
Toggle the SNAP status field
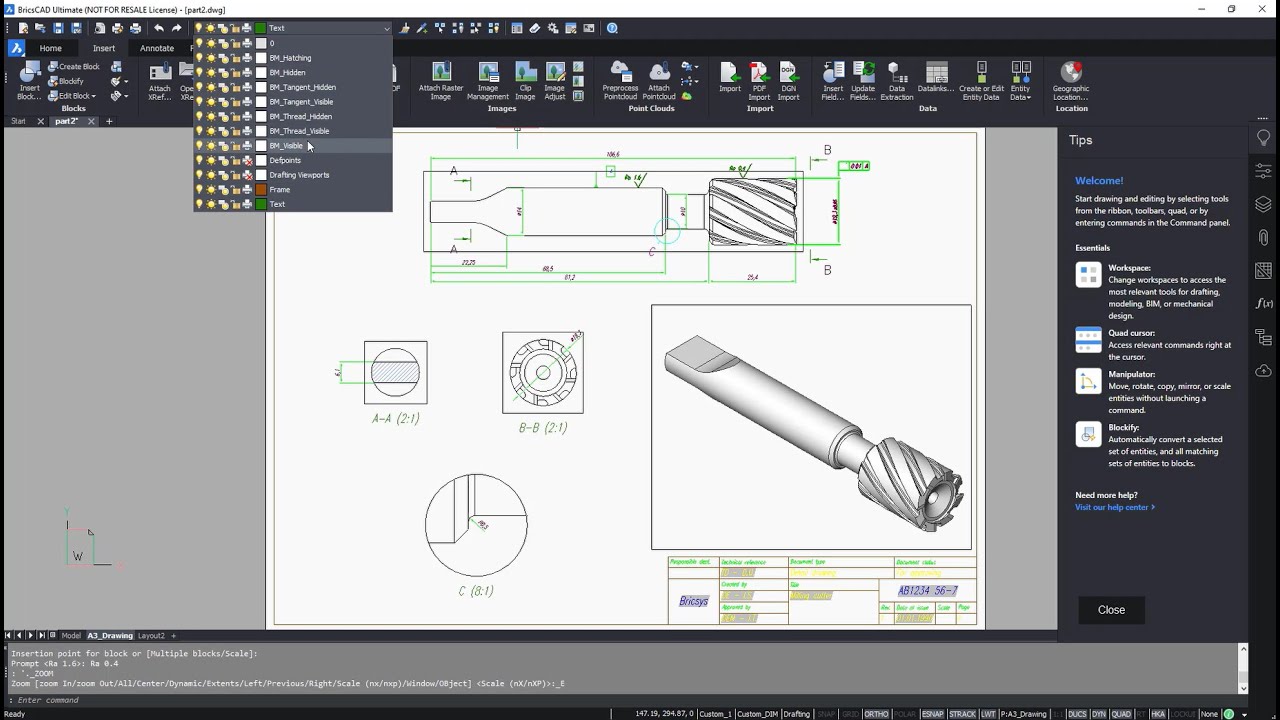(x=826, y=714)
